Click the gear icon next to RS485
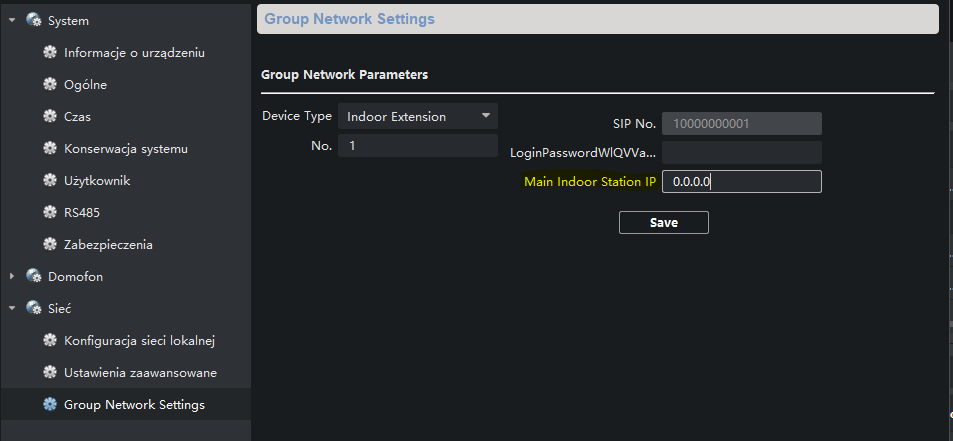The width and height of the screenshot is (953, 441). pos(50,213)
